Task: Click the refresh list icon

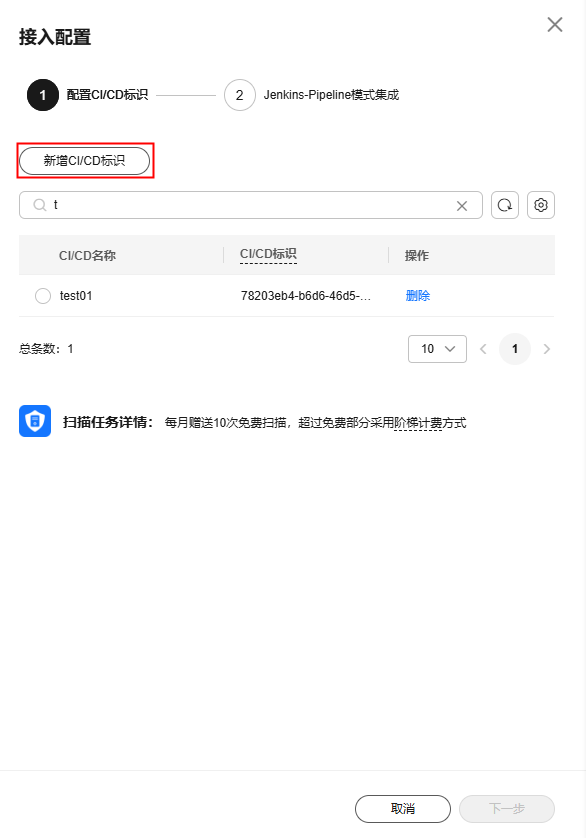Action: click(505, 205)
